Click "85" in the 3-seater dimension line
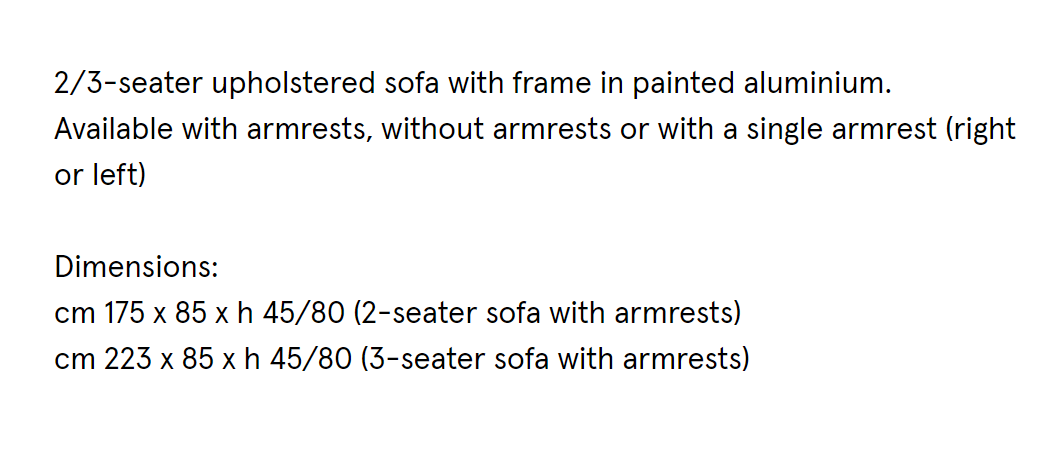 click(x=198, y=359)
